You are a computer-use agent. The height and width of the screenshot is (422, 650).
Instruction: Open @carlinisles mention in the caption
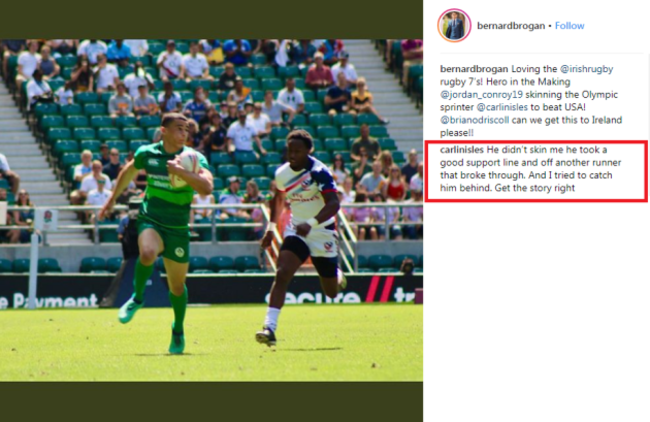(x=502, y=107)
